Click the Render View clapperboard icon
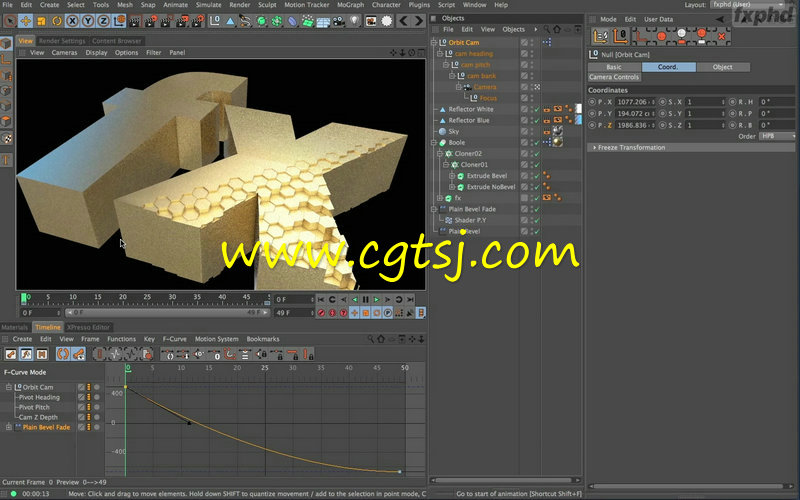The width and height of the screenshot is (800, 500). 135,21
